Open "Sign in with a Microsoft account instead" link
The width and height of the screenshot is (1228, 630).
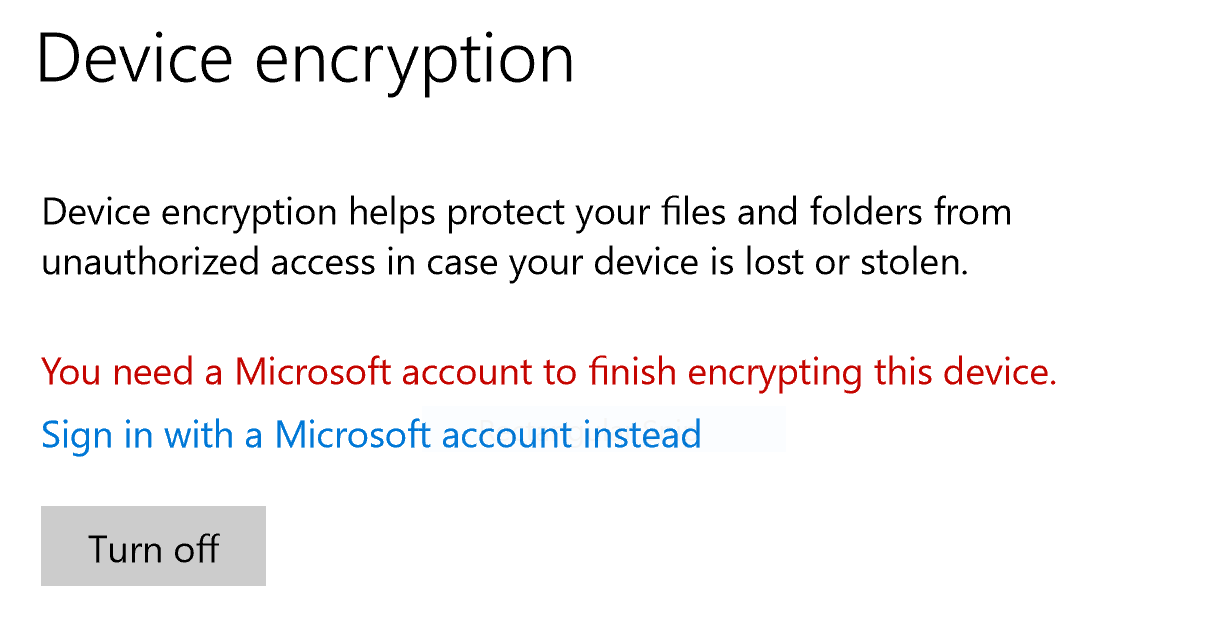(x=371, y=435)
